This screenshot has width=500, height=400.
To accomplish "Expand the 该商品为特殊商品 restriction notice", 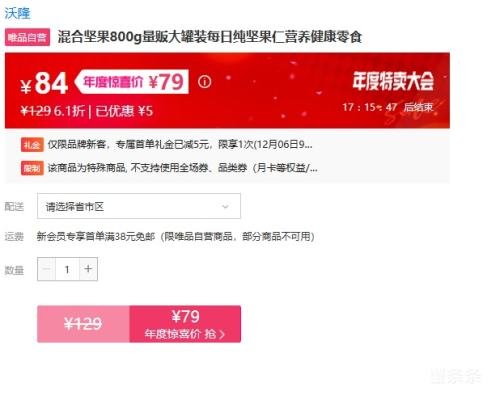I will click(182, 168).
